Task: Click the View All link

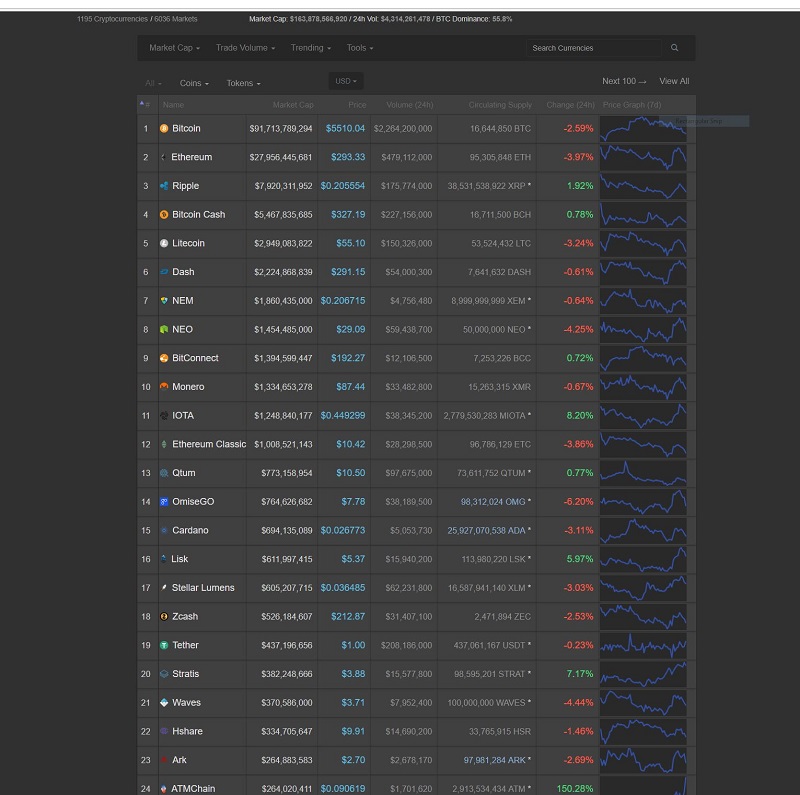Action: (x=674, y=81)
